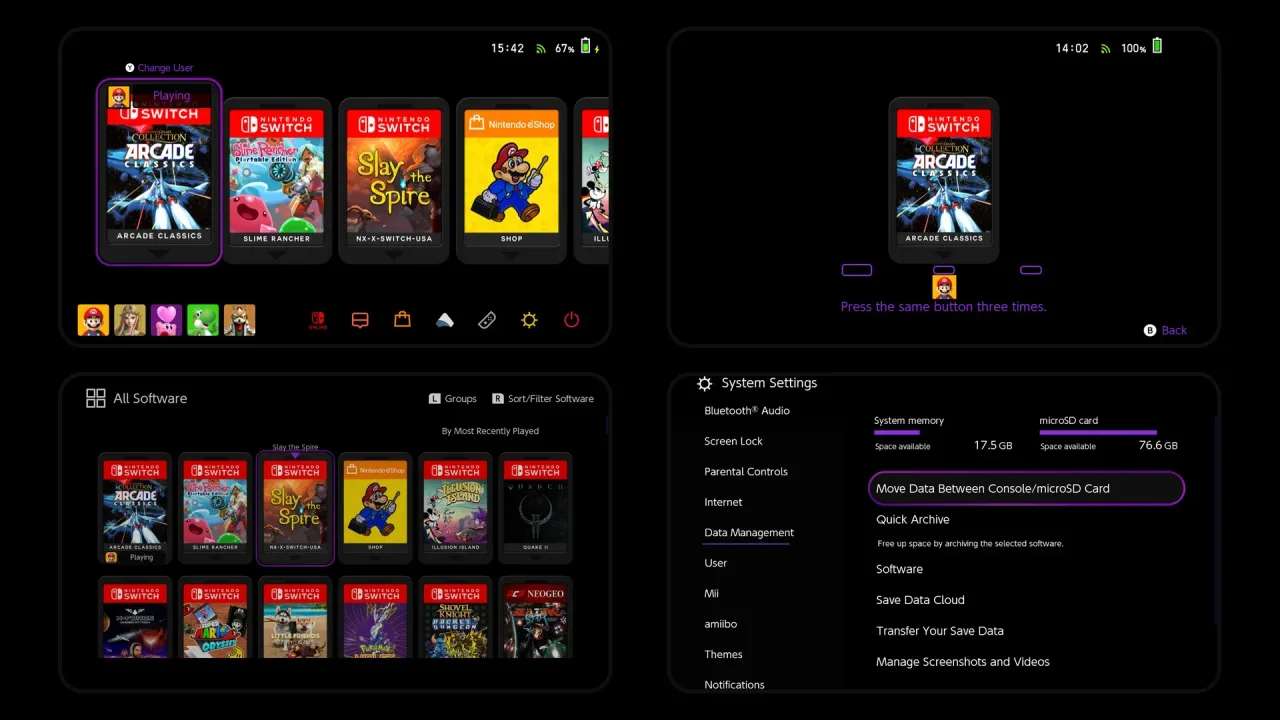This screenshot has height=720, width=1280.
Task: Open System Settings gear on the Home bar
Action: point(529,320)
